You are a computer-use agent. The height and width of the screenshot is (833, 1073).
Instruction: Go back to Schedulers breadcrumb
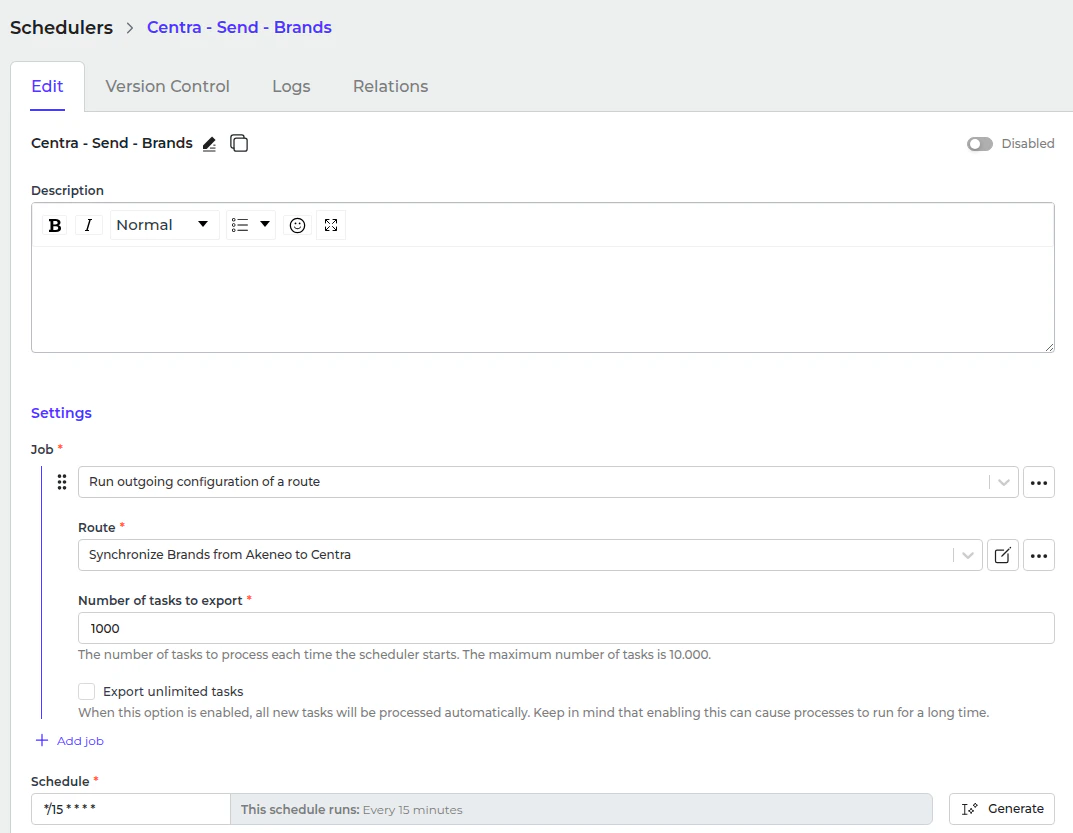click(62, 27)
